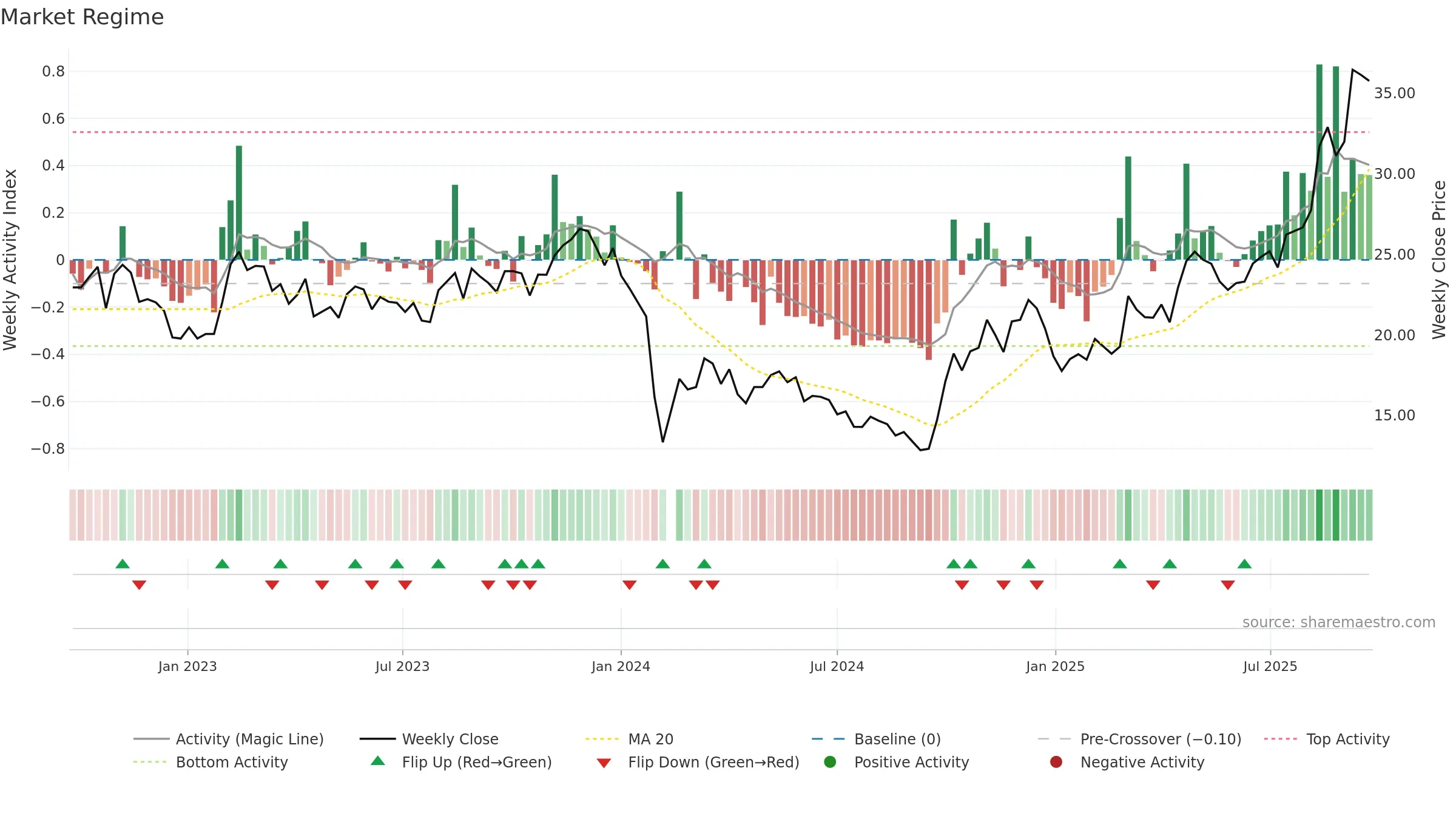Click the last green flip-up marker before Jul 2025

[x=1244, y=564]
